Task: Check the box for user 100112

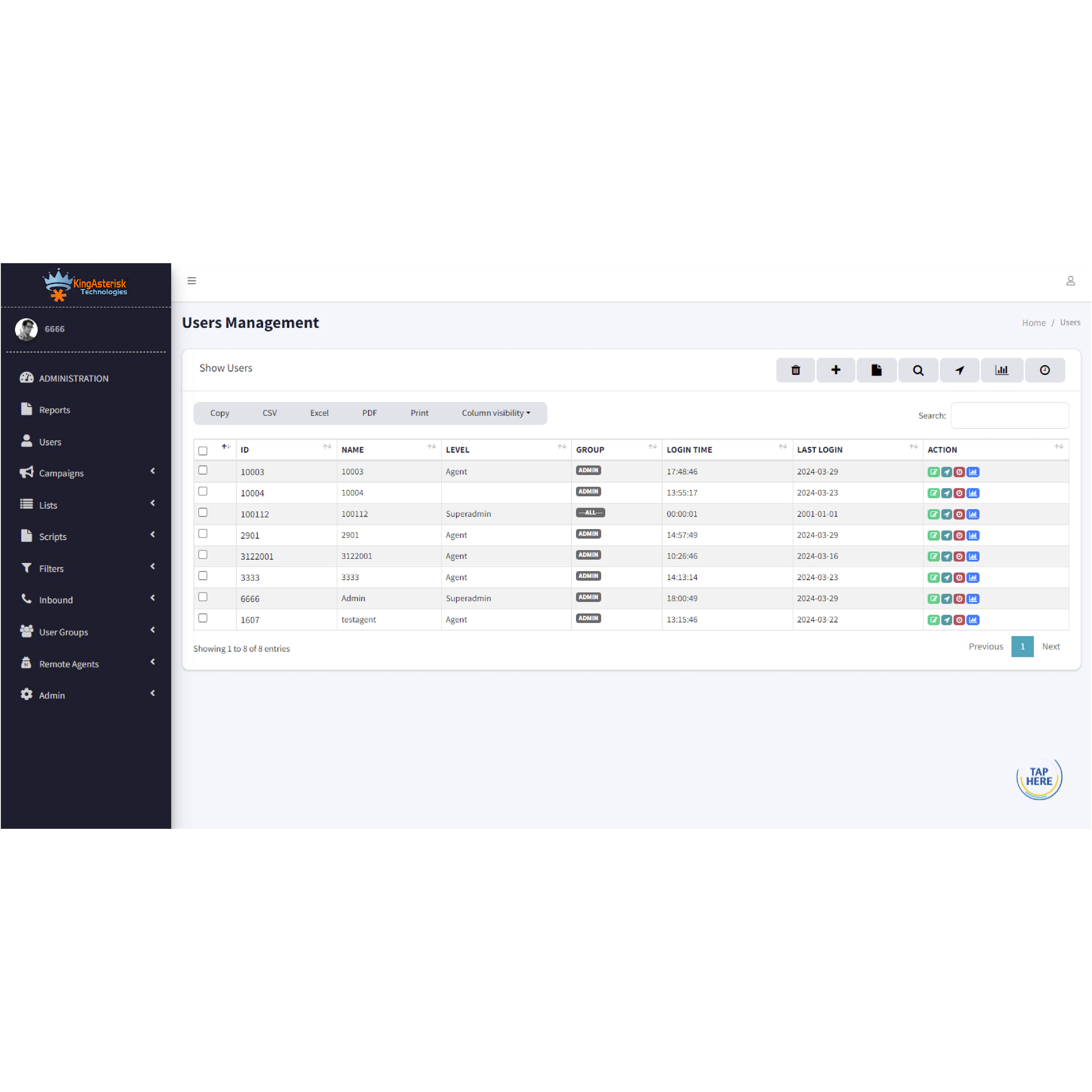Action: 203,513
